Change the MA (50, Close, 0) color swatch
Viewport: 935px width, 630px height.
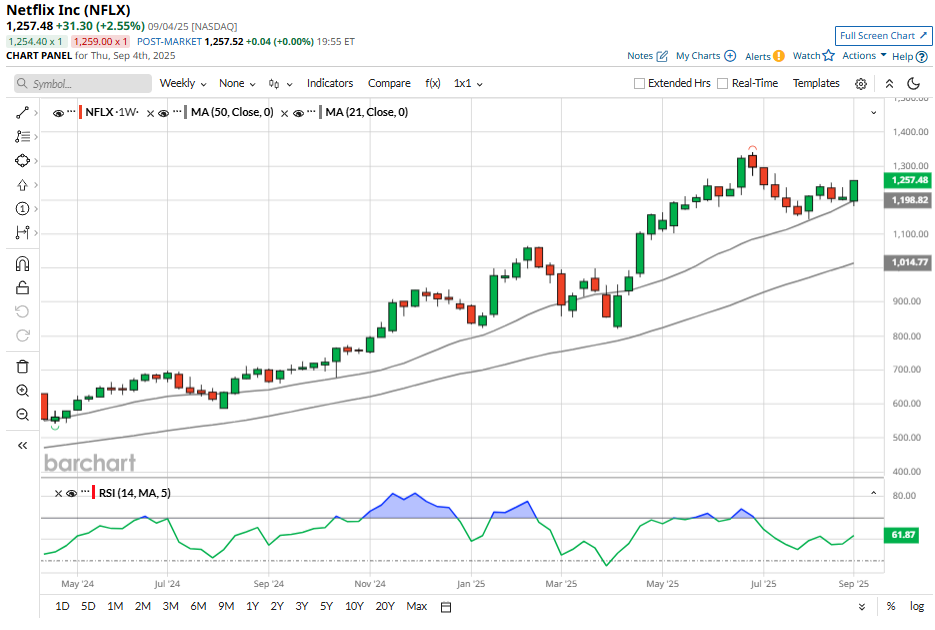tap(185, 112)
